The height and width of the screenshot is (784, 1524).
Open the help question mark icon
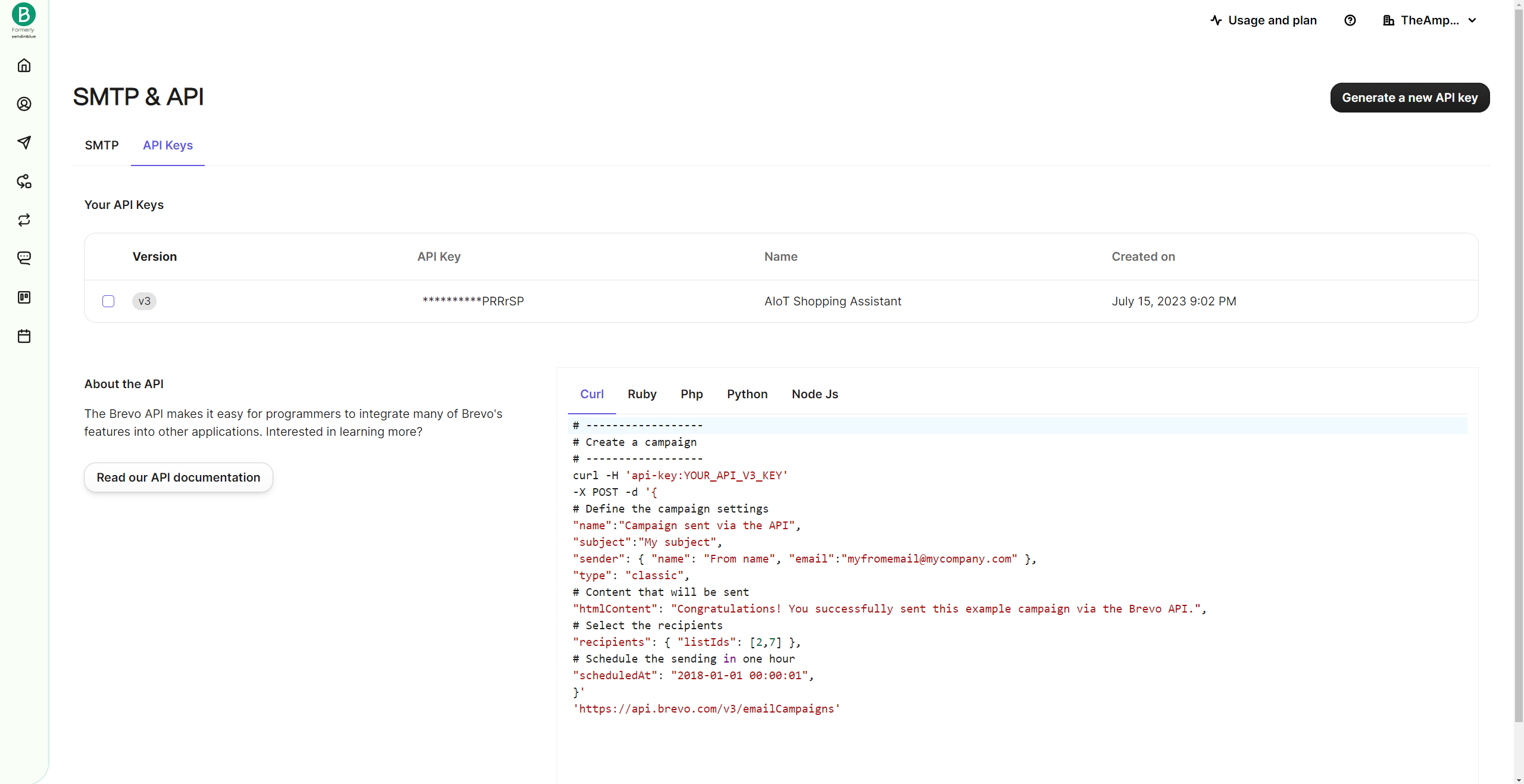[1350, 20]
